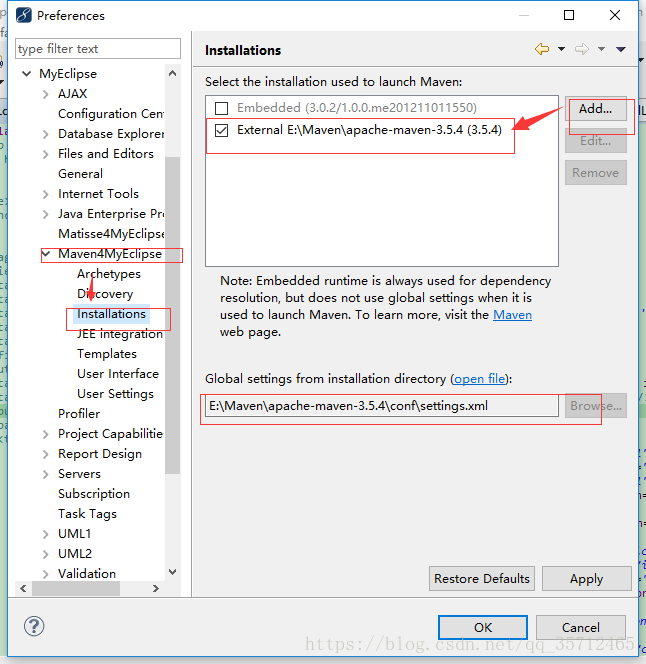Click the Edit... button
646x664 pixels.
coord(596,141)
